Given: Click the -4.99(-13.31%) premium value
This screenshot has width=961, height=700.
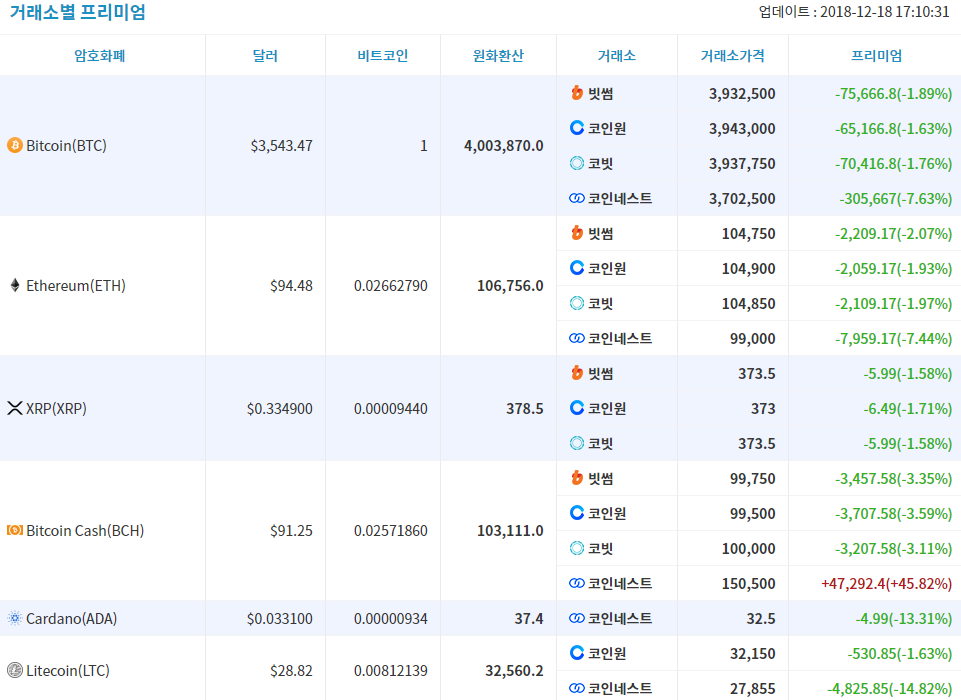Looking at the screenshot, I should tap(904, 618).
